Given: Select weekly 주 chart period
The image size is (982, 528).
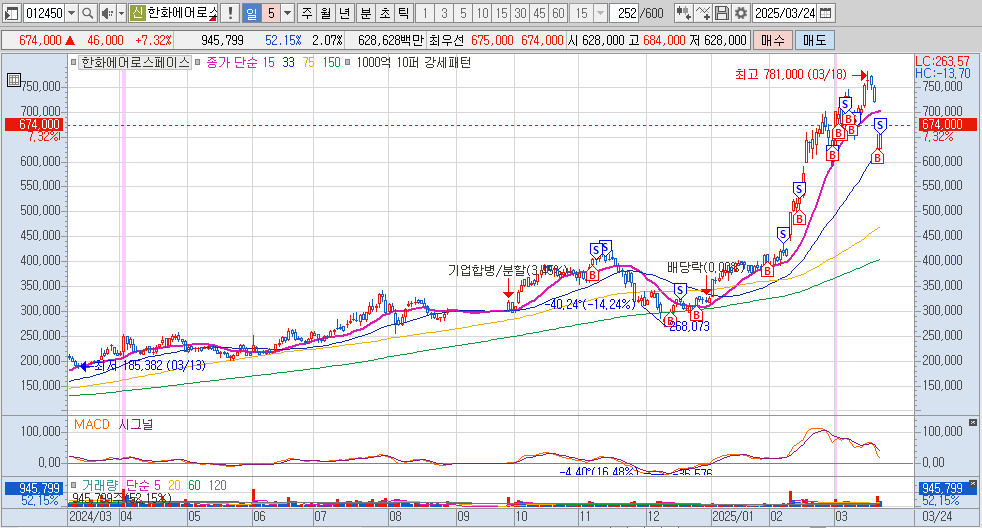Looking at the screenshot, I should click(306, 13).
